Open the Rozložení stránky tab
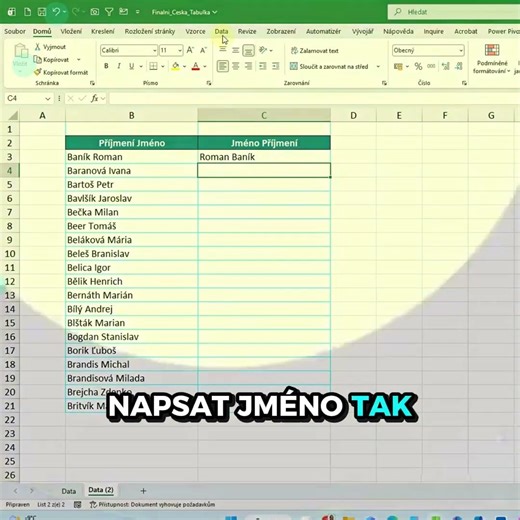The height and width of the screenshot is (520, 520). click(150, 31)
